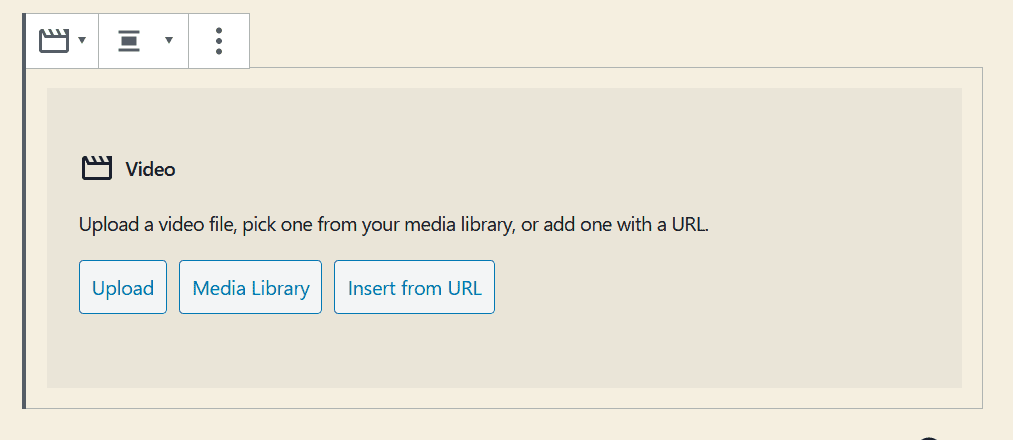Upload a video file from the computer
Viewport: 1013px width, 440px height.
tap(123, 287)
